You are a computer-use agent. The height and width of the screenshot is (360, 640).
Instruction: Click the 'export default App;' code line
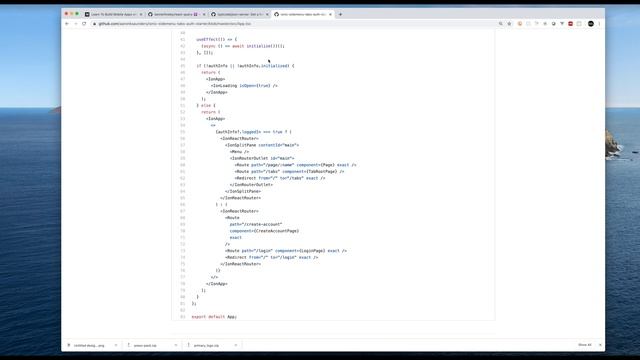[214, 316]
